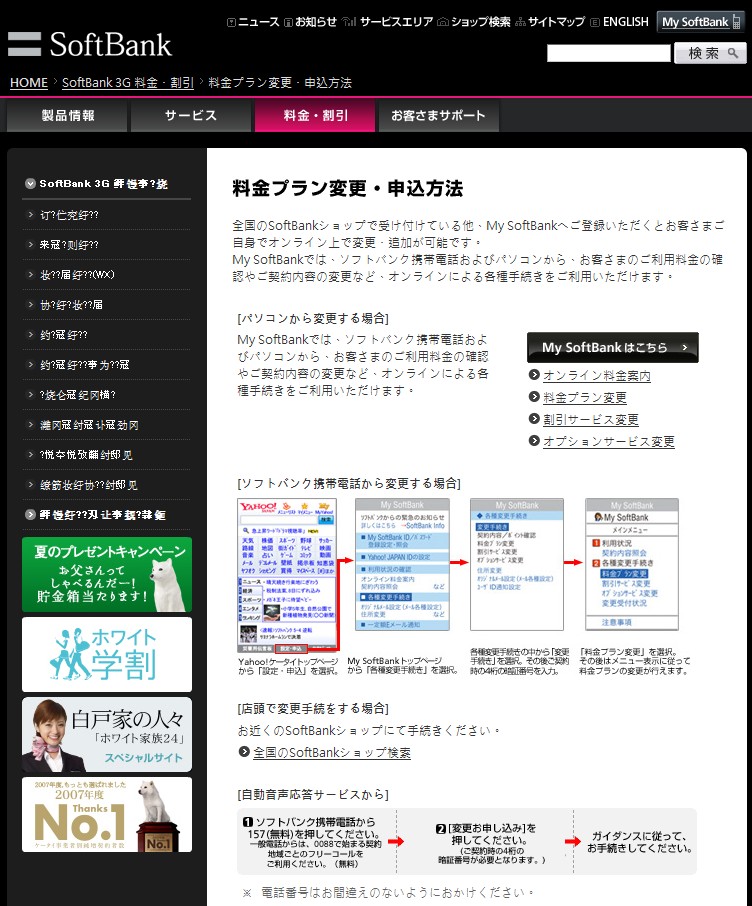Click Yahoo! ケータイ top page screenshot
This screenshot has height=906, width=752.
pos(287,575)
